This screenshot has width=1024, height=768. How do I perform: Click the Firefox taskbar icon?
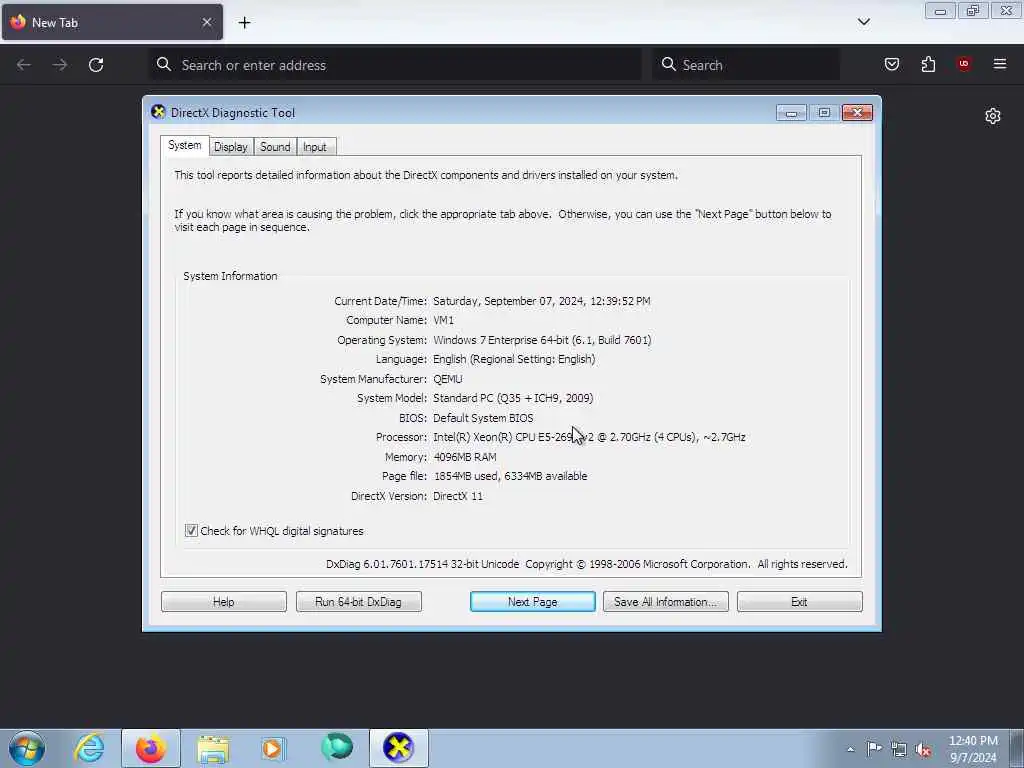click(150, 748)
